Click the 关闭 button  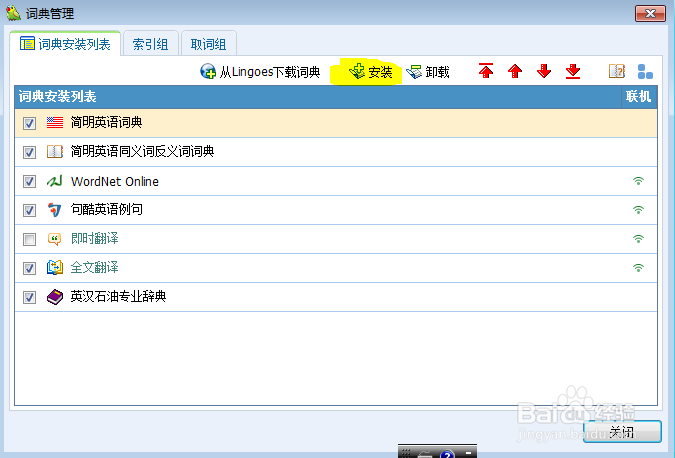click(x=622, y=432)
